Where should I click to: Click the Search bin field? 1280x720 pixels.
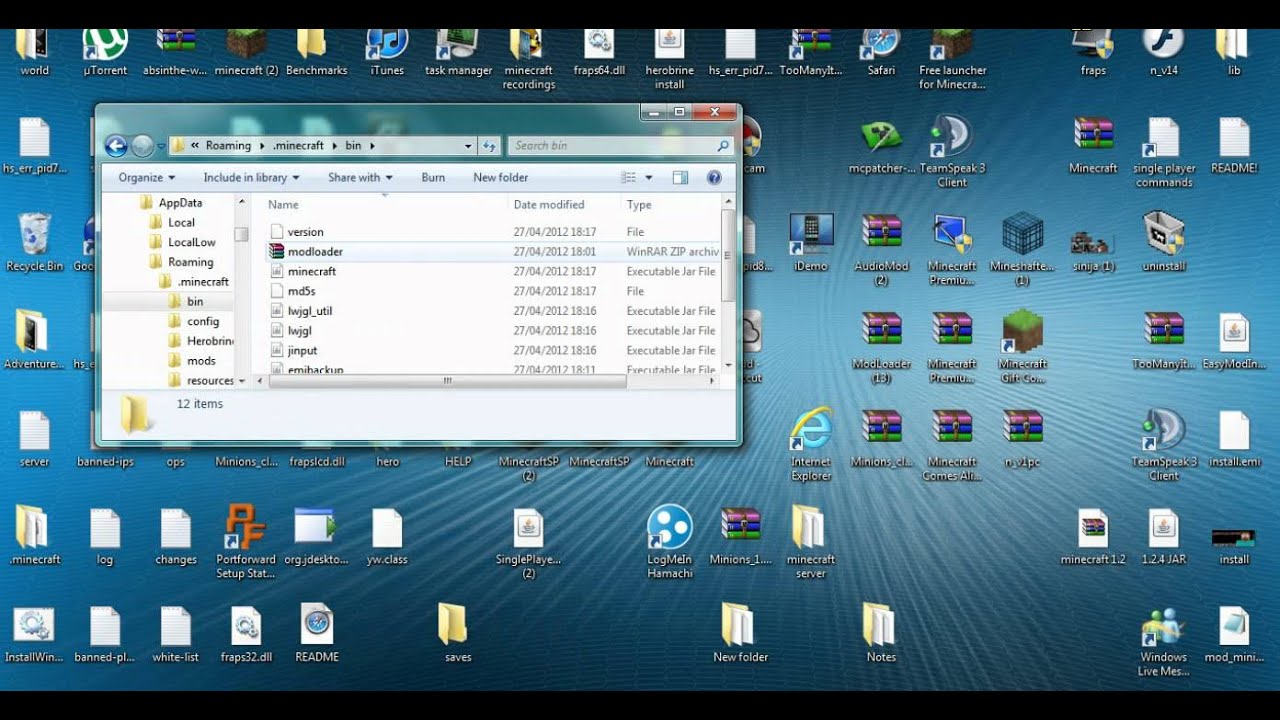[x=621, y=146]
